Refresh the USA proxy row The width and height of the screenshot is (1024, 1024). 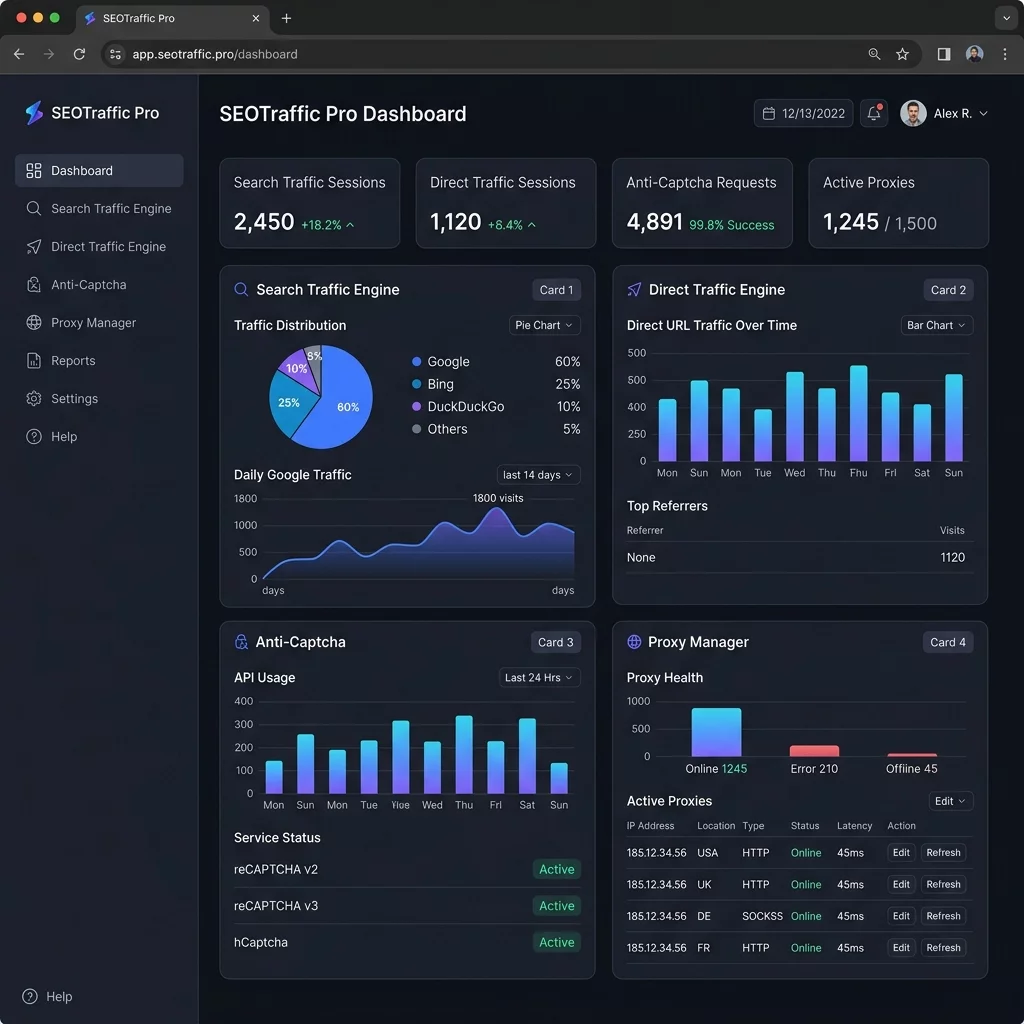click(x=943, y=852)
